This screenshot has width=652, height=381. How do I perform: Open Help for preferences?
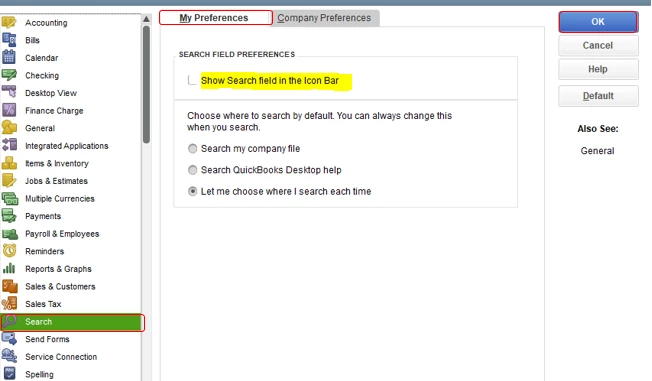598,69
